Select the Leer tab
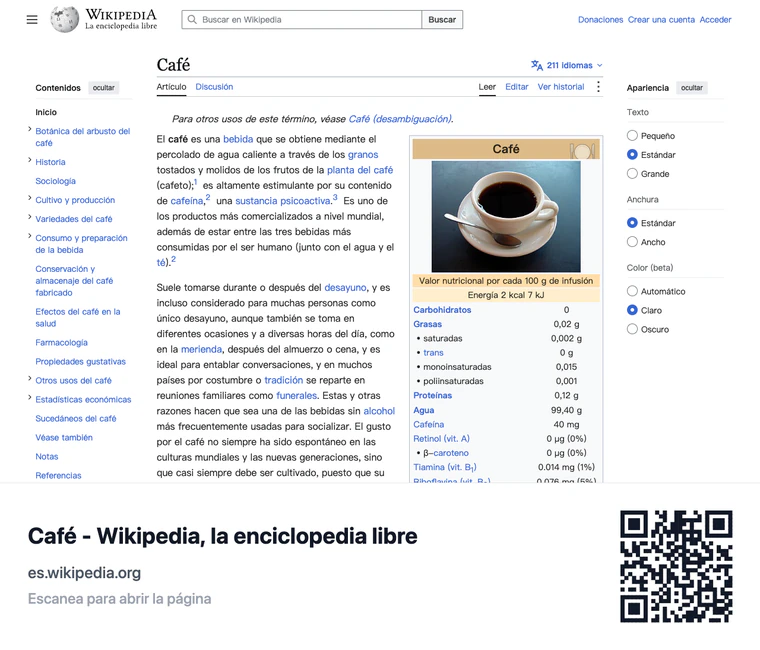The width and height of the screenshot is (760, 650). (487, 87)
